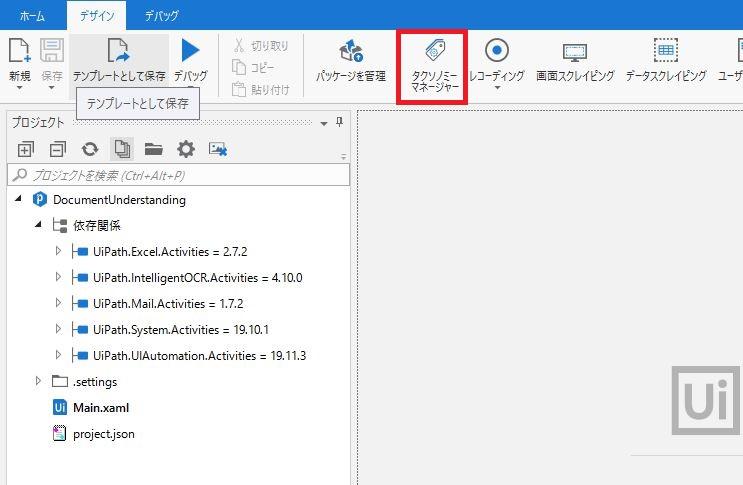Select UiPath.Mail.Activities = 1.7.2
The height and width of the screenshot is (485, 743).
[x=168, y=304]
